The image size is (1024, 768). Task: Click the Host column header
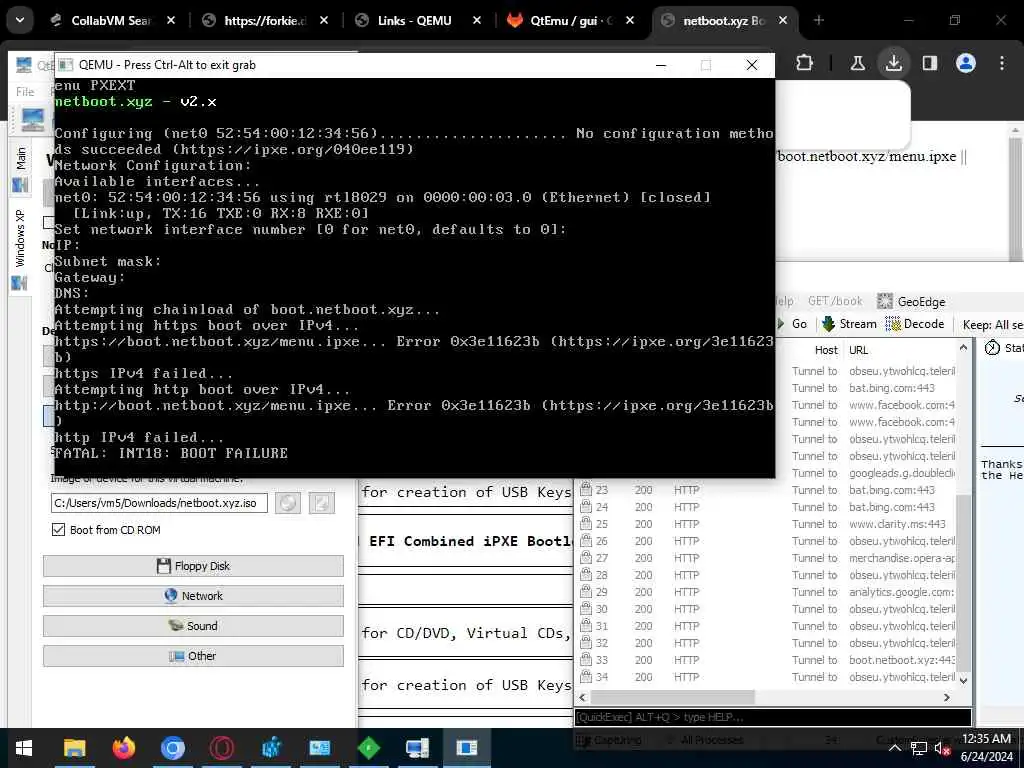pyautogui.click(x=825, y=350)
